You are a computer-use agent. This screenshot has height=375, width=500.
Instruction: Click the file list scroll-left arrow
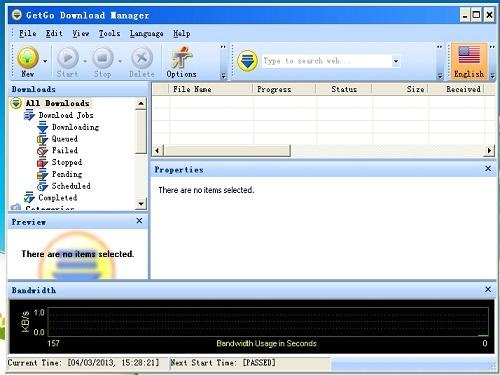point(158,150)
